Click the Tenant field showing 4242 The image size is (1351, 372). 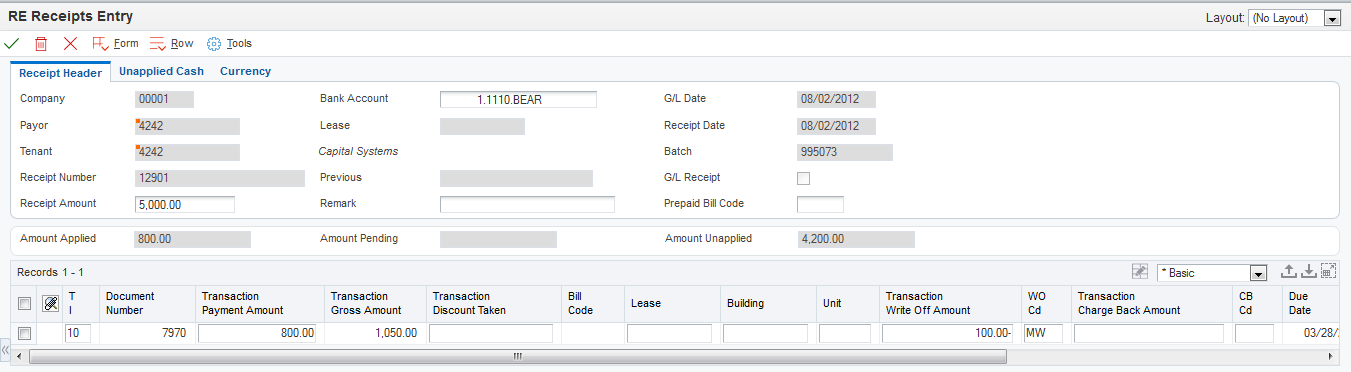point(187,152)
